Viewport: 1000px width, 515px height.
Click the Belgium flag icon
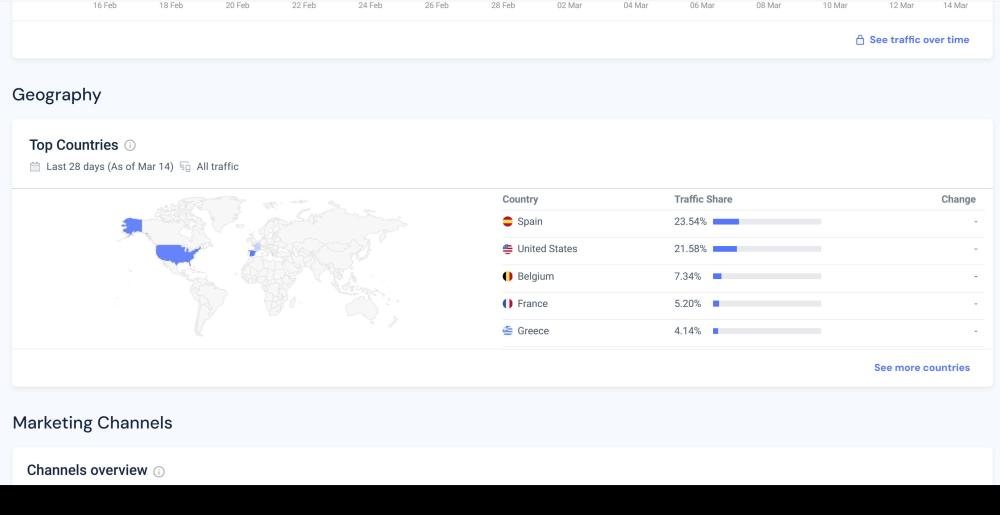point(507,276)
